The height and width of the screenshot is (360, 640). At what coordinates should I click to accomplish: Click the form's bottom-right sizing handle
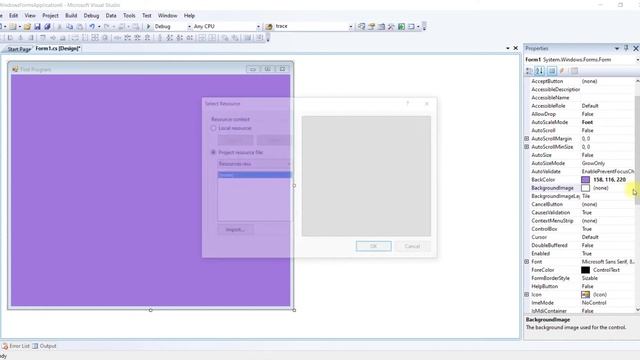pyautogui.click(x=294, y=310)
